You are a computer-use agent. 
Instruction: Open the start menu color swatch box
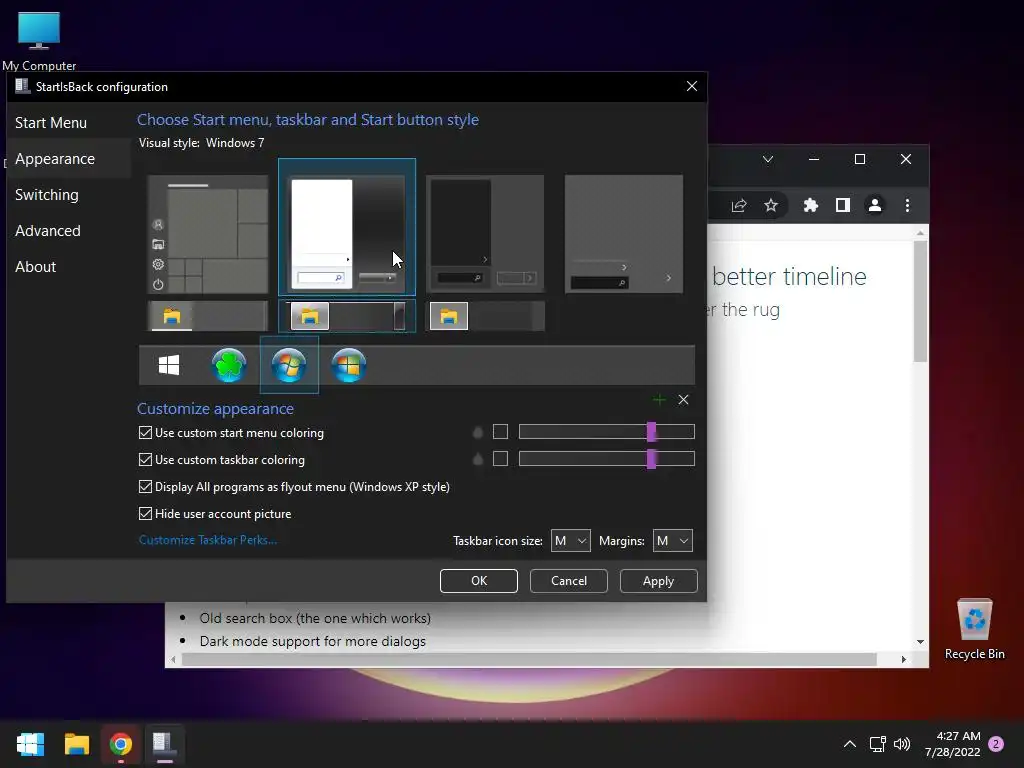(500, 432)
